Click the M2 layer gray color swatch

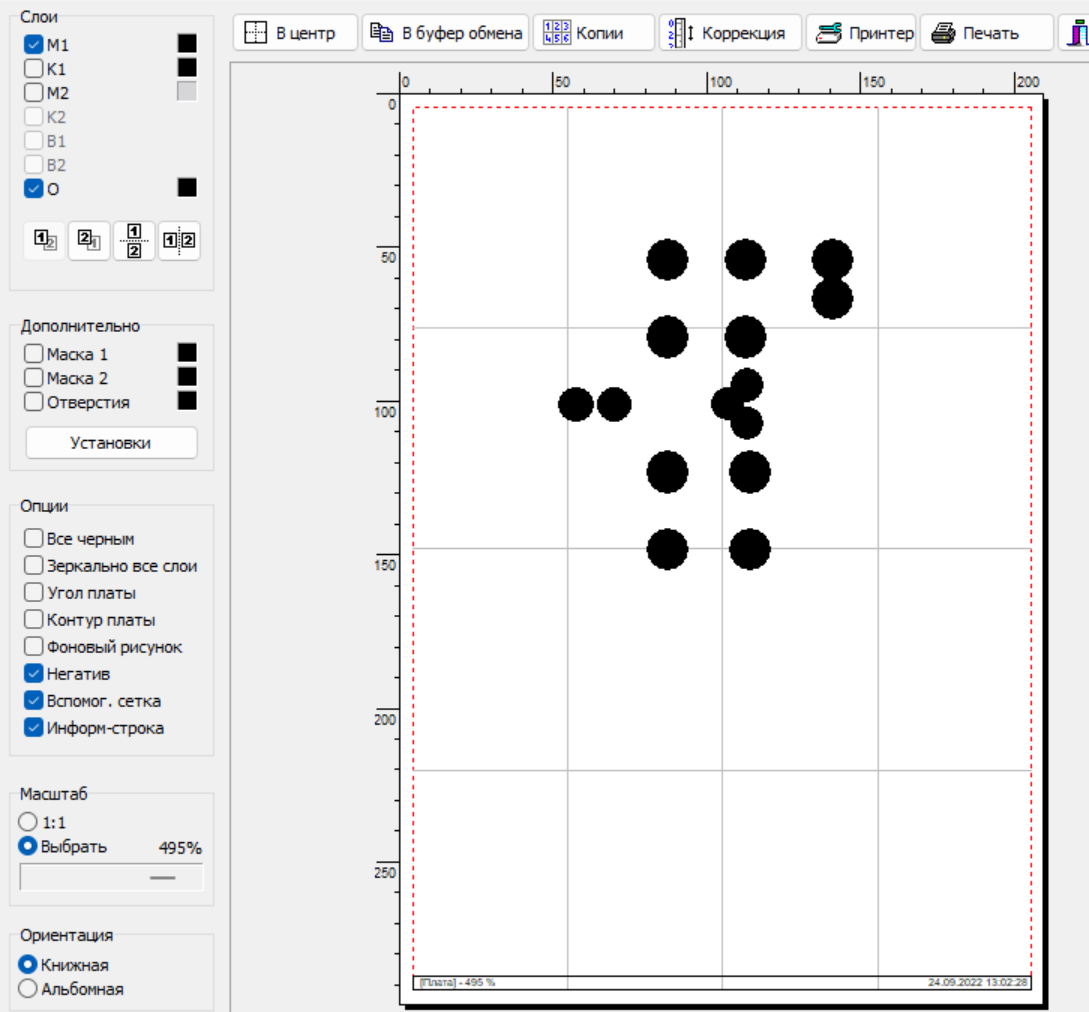click(187, 91)
